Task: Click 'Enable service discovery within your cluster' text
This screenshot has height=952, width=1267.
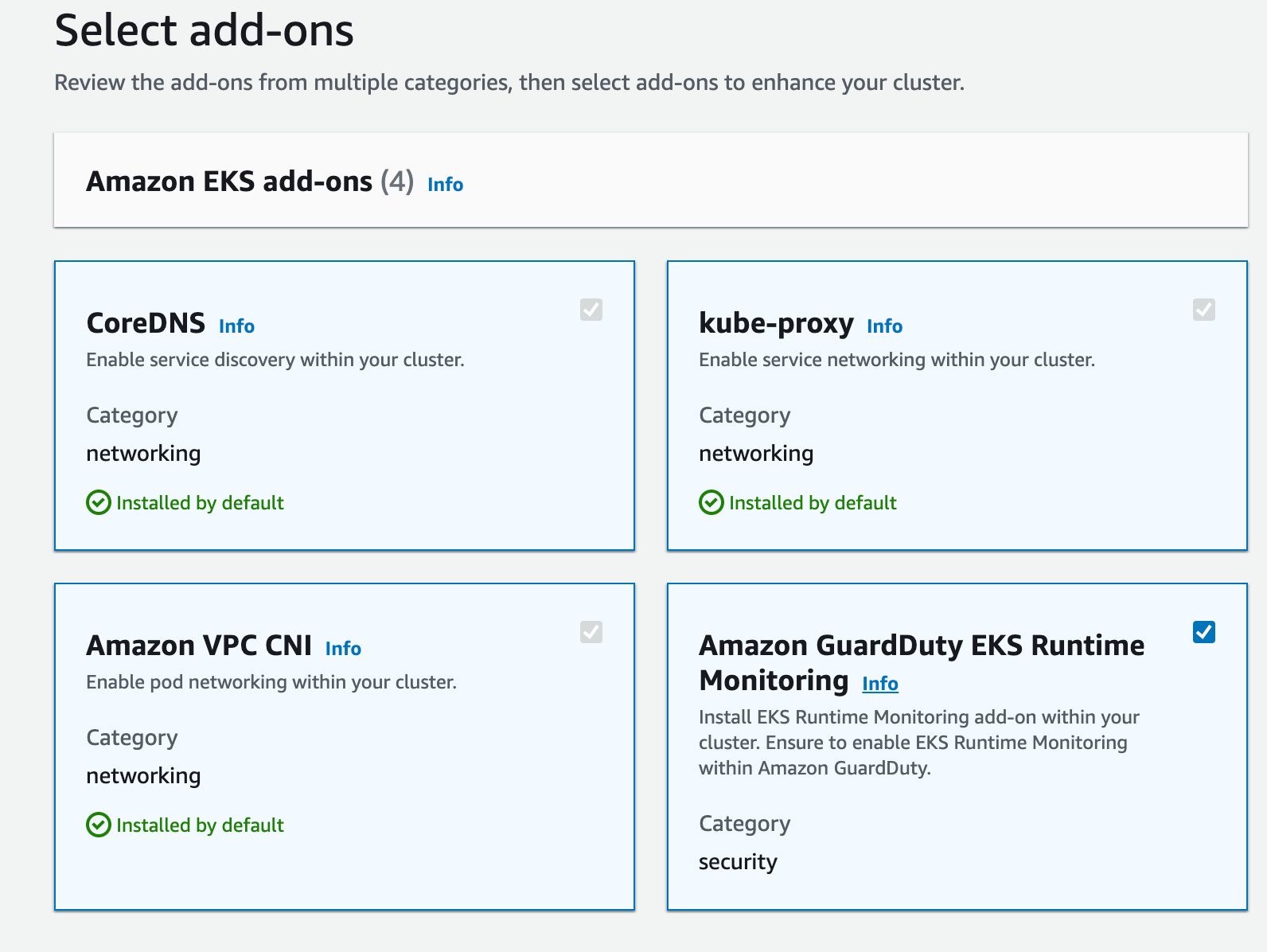Action: tap(275, 360)
